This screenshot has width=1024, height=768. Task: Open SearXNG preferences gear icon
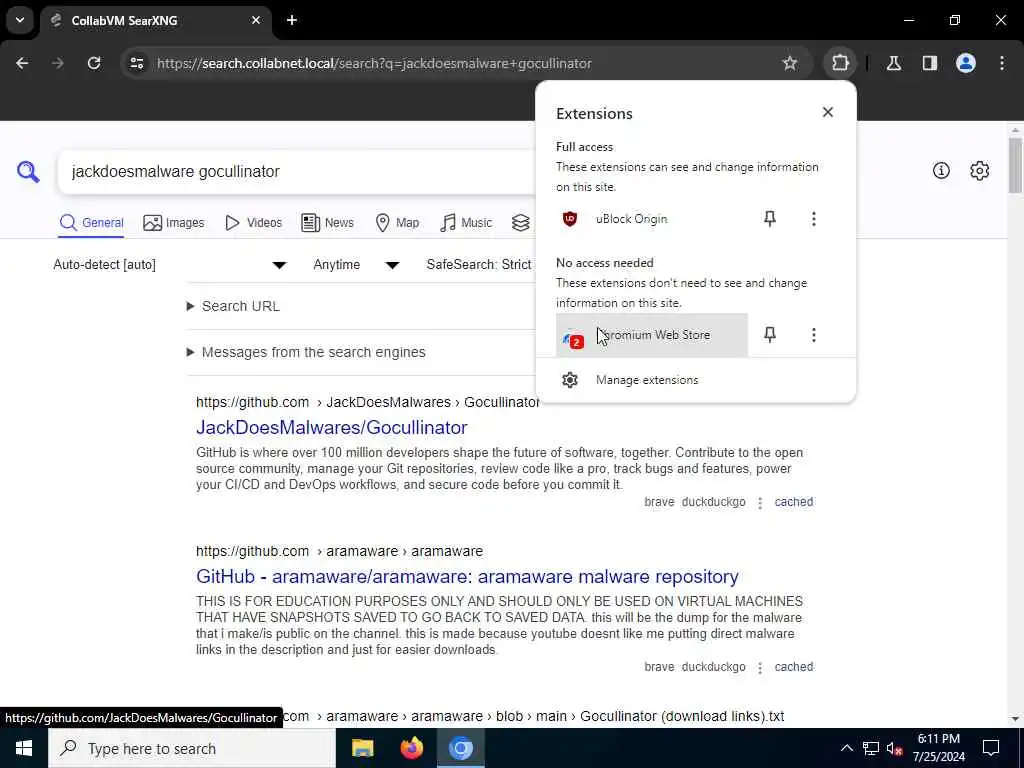(x=980, y=170)
